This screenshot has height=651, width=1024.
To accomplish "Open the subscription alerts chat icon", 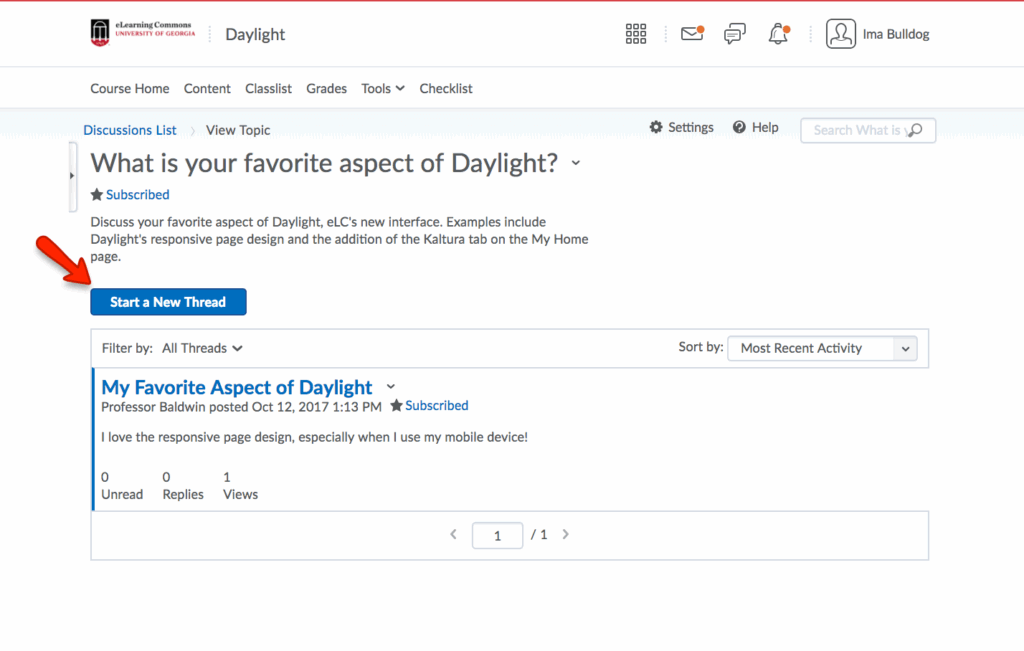I will [734, 34].
